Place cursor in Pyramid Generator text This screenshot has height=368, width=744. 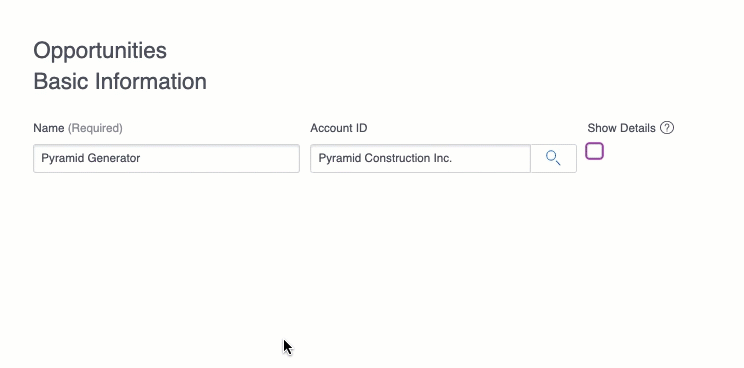[91, 158]
